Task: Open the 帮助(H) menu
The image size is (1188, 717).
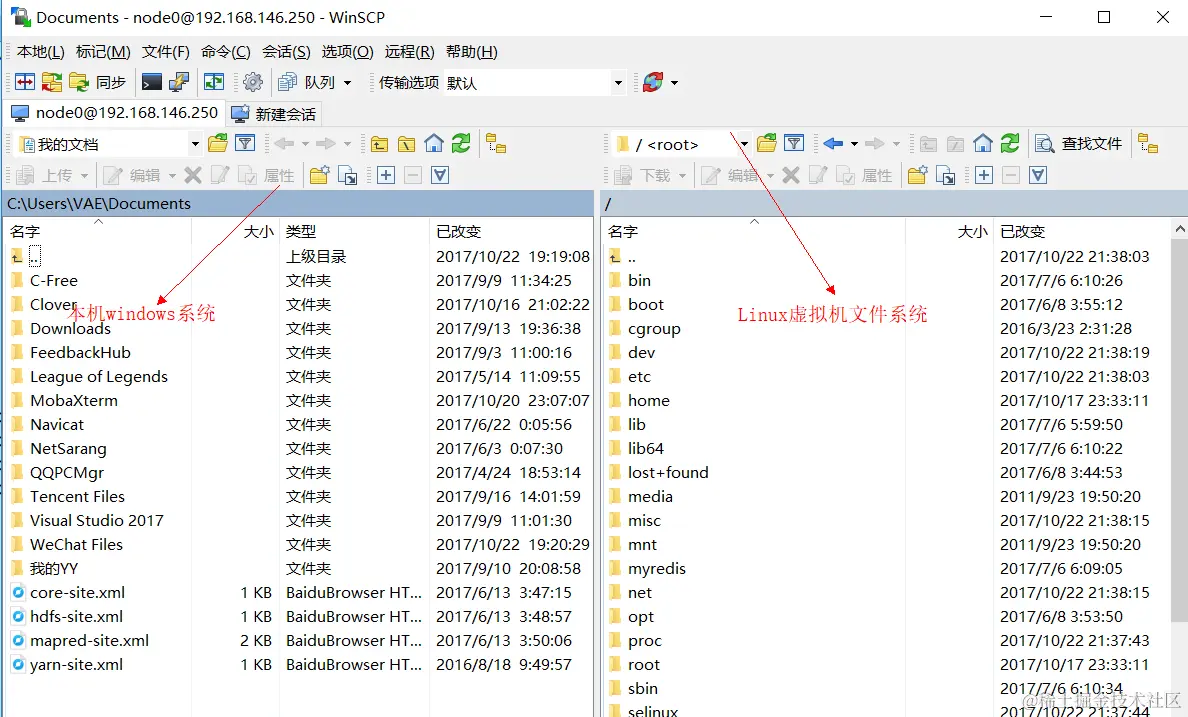Action: [472, 52]
